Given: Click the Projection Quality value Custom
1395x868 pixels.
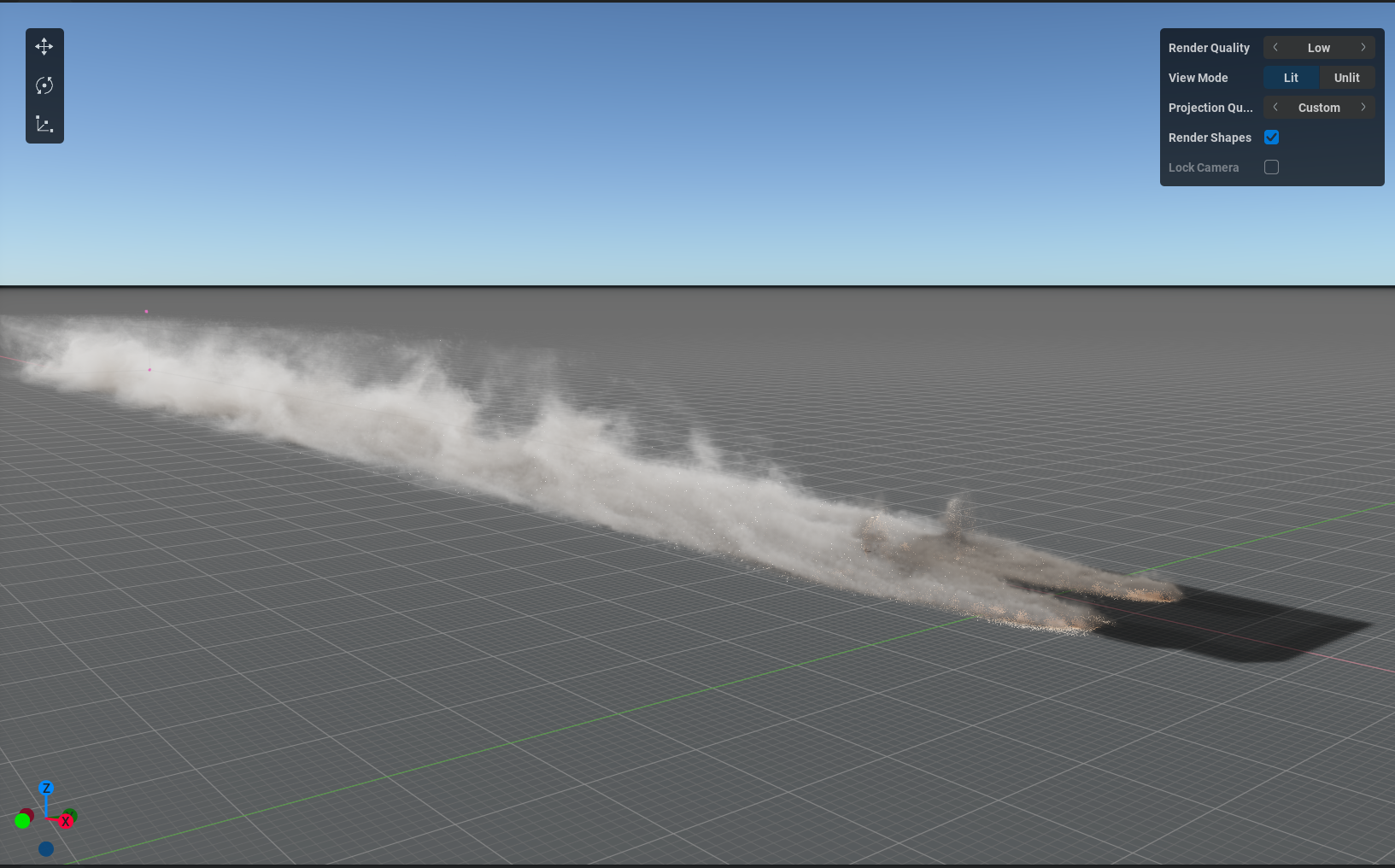Looking at the screenshot, I should (x=1319, y=108).
